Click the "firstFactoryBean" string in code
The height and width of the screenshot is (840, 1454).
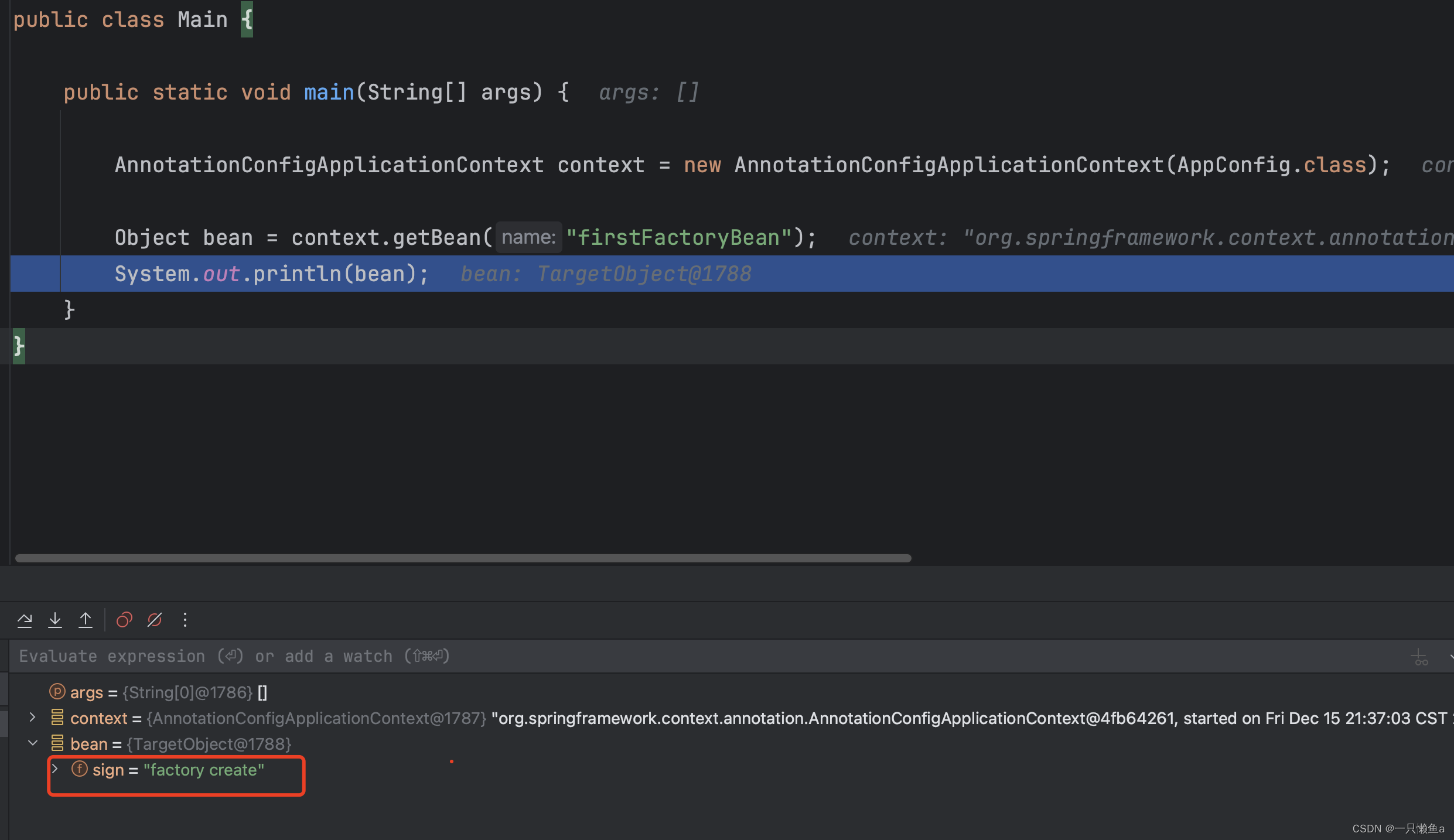coord(678,238)
